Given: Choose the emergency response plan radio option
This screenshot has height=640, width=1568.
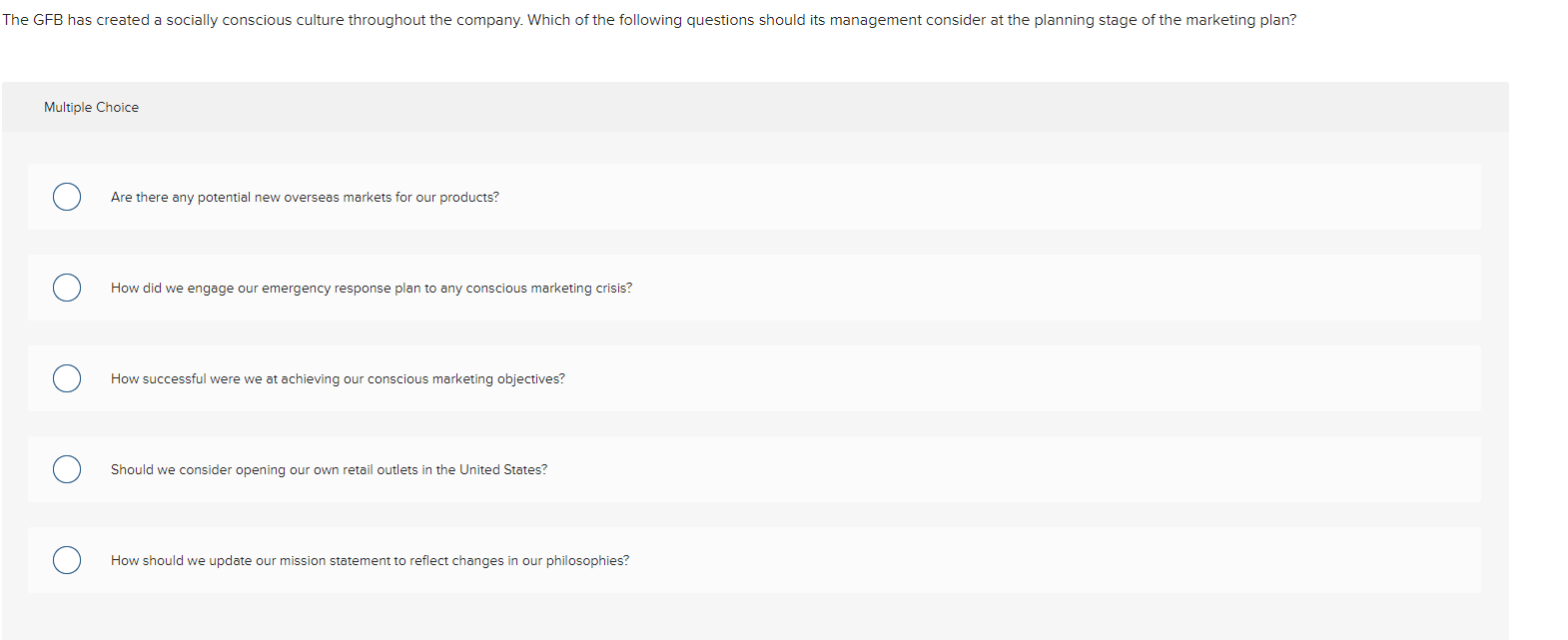Looking at the screenshot, I should (67, 288).
